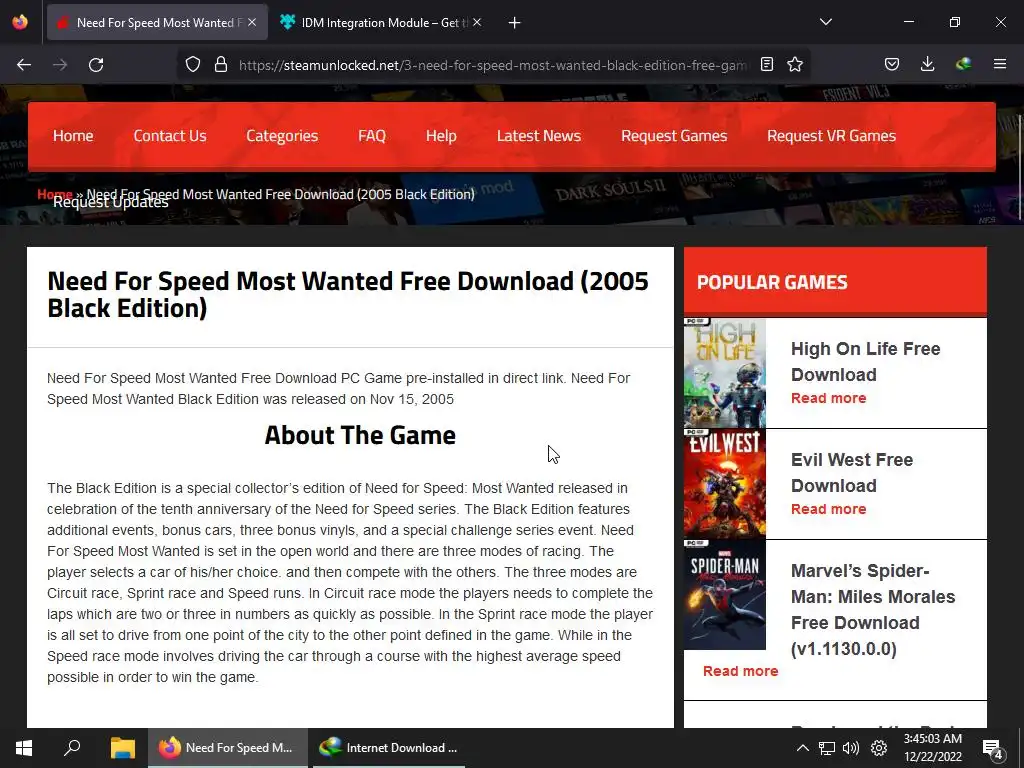Open Marvel's Spider-Man Miles Morales title link
Screen dimensions: 1024x768
coord(872,609)
